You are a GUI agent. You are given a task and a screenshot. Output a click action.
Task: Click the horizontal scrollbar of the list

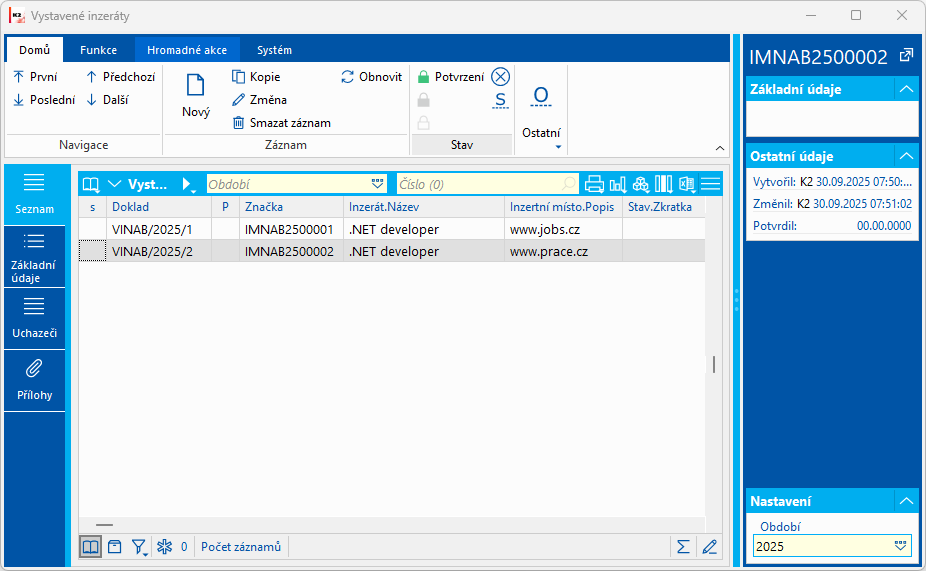pos(104,524)
